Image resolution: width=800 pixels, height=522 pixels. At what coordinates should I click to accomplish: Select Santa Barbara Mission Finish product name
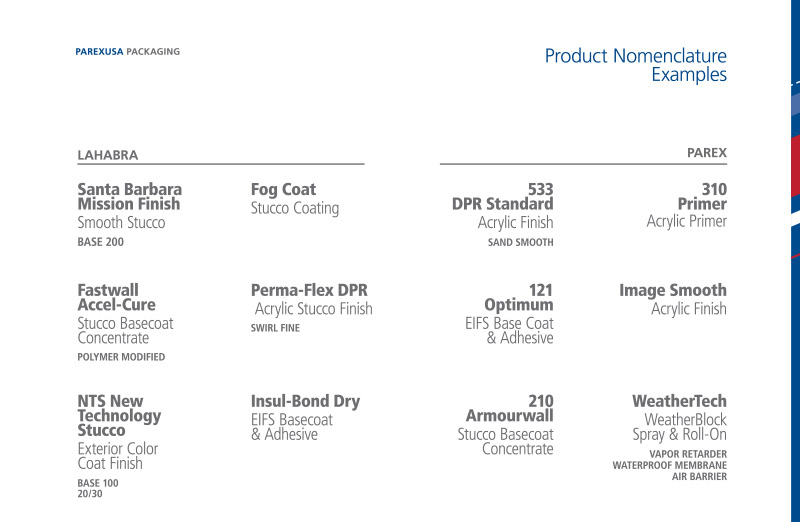tap(130, 196)
